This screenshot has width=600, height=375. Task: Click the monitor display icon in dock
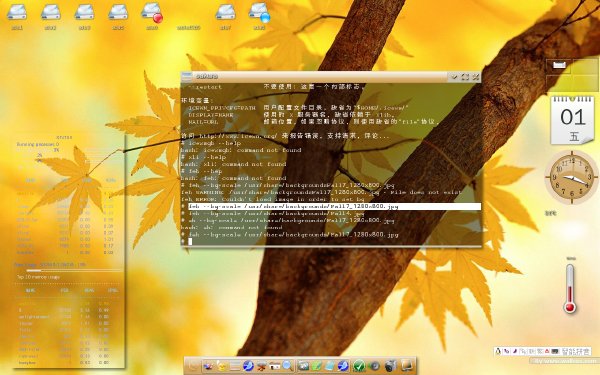click(x=407, y=365)
